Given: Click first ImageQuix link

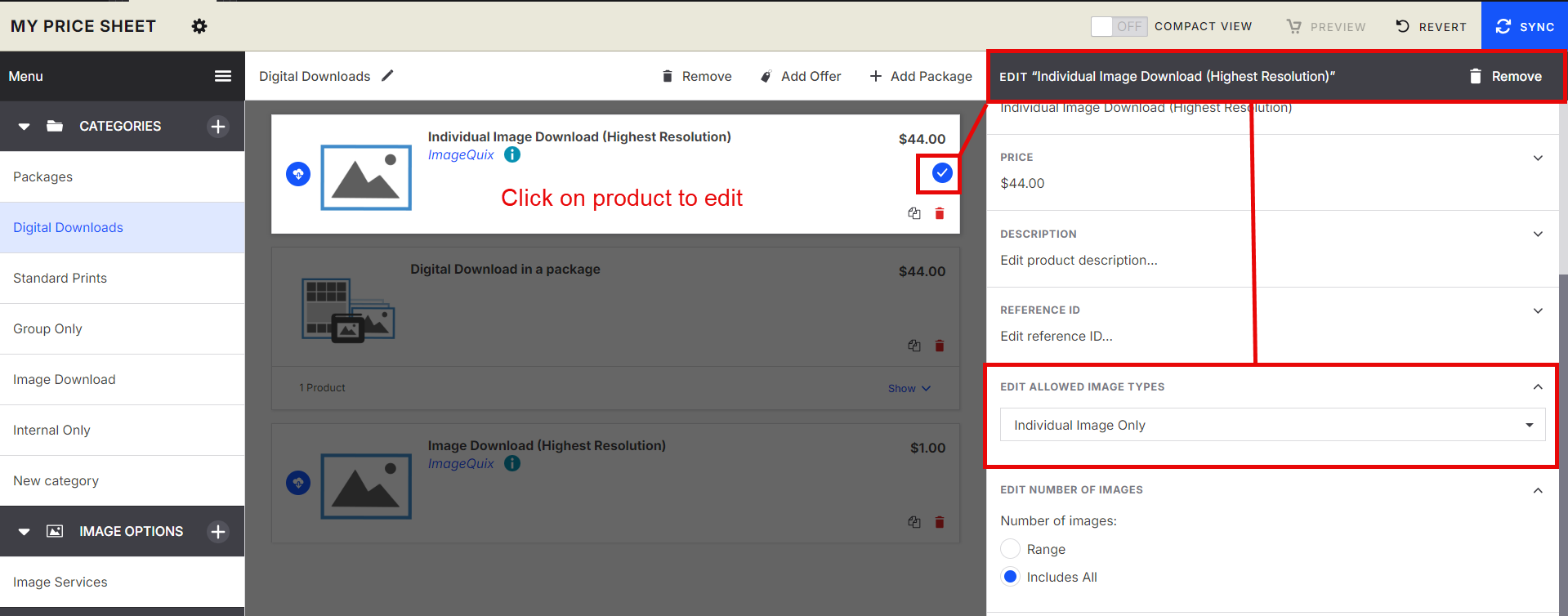Looking at the screenshot, I should pos(461,154).
